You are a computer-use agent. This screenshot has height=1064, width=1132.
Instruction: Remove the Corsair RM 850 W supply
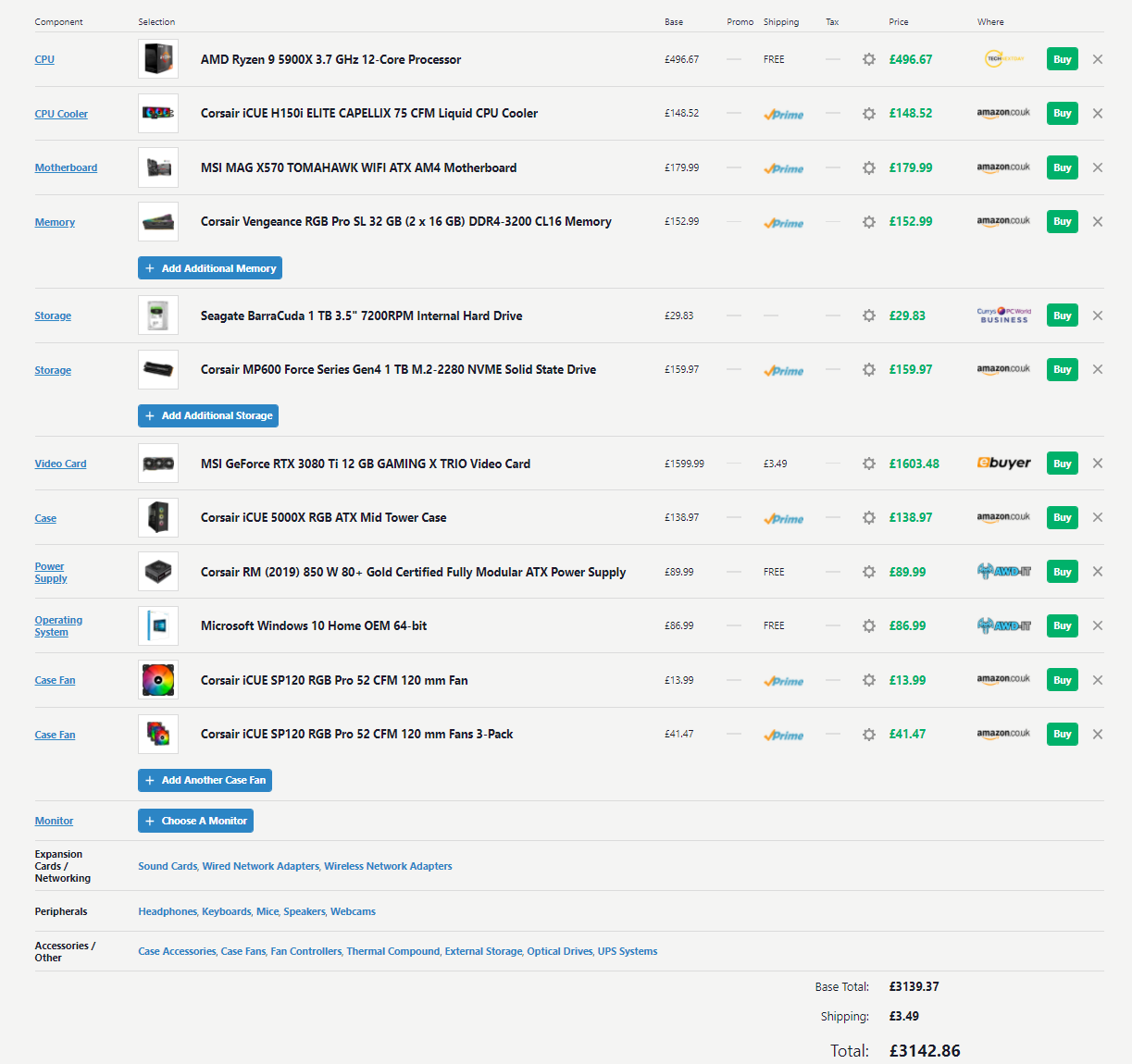pos(1098,572)
